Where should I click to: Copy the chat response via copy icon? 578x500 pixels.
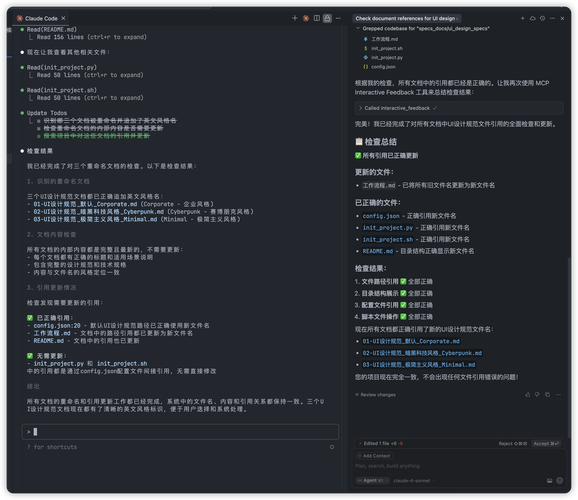pos(547,395)
